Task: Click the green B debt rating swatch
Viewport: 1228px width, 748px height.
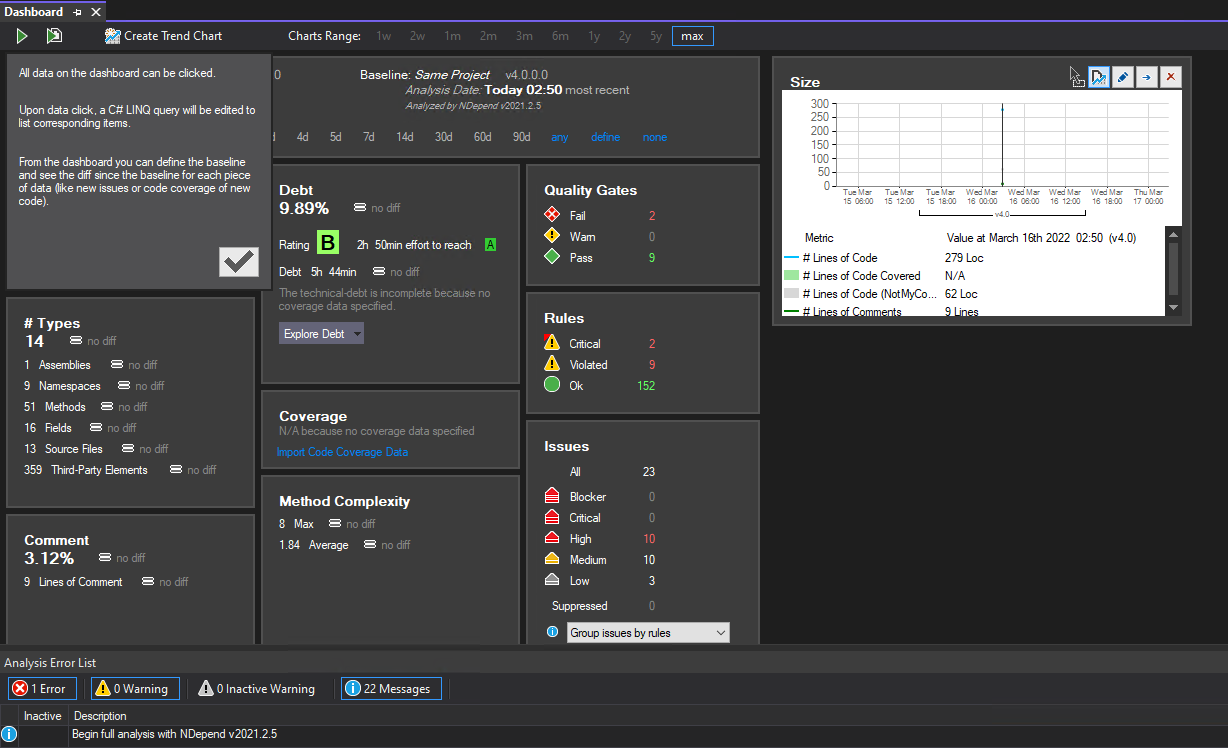Action: [x=328, y=243]
